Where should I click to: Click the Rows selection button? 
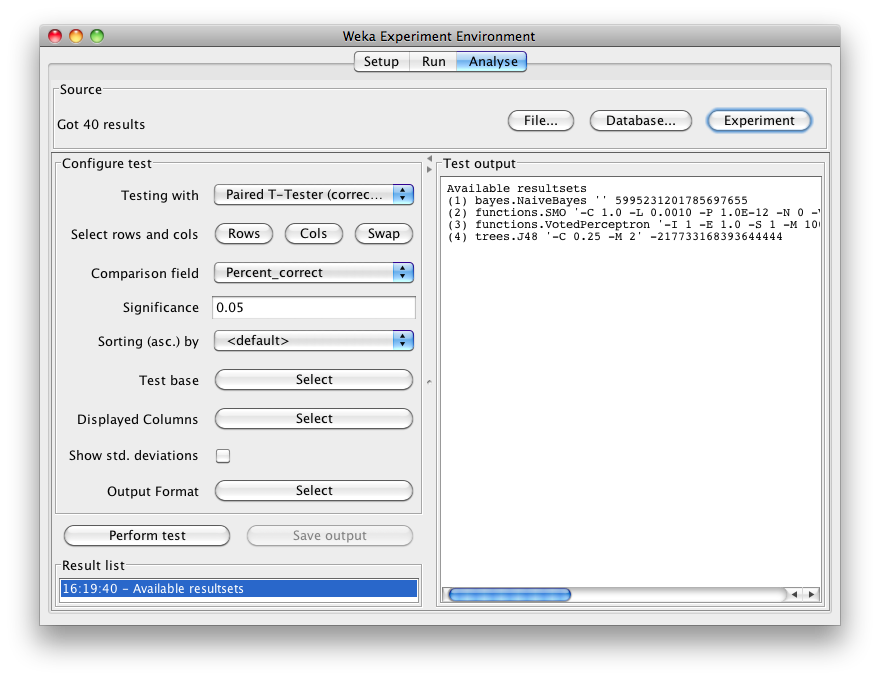pyautogui.click(x=244, y=233)
